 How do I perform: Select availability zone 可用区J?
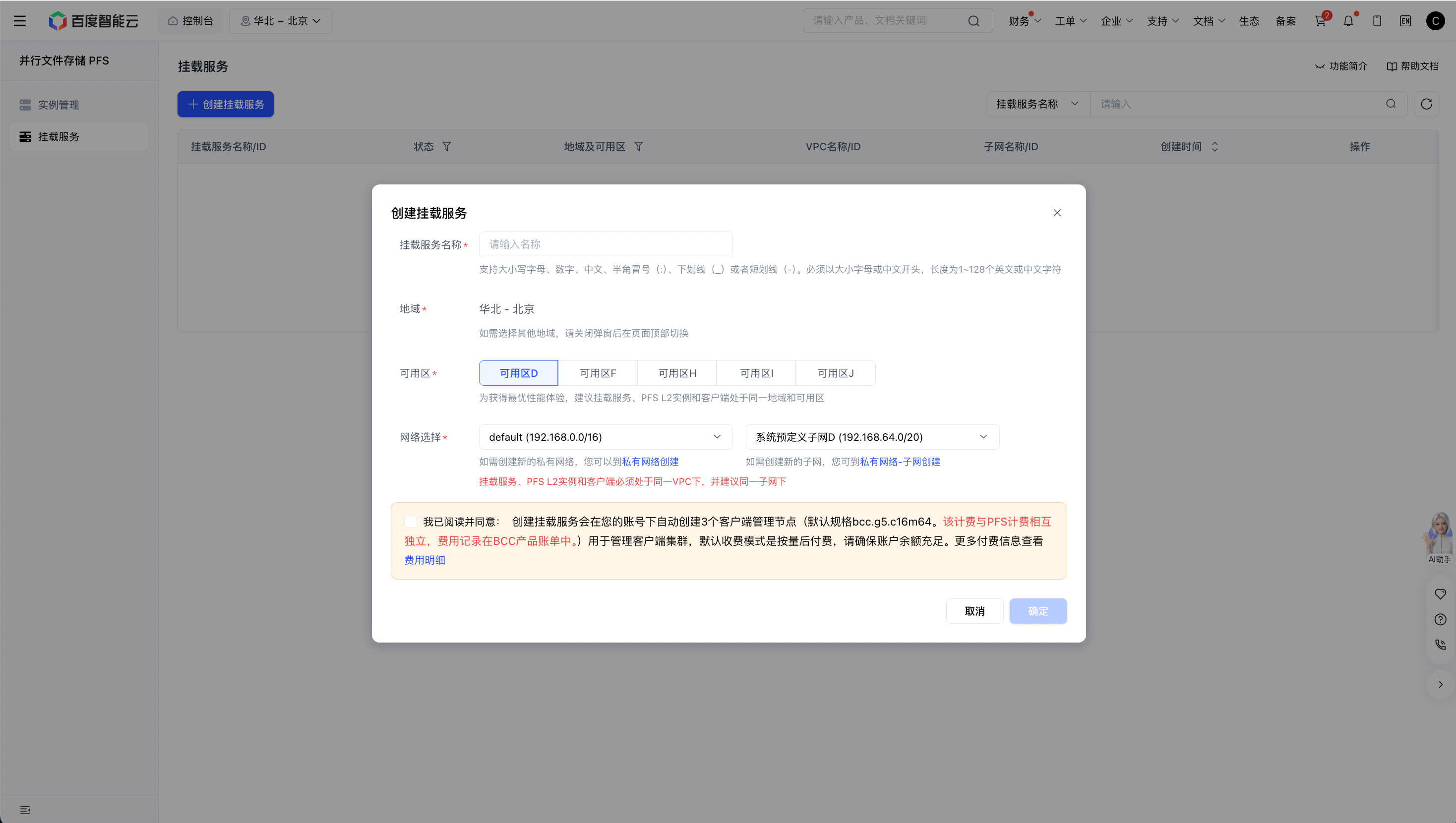836,373
